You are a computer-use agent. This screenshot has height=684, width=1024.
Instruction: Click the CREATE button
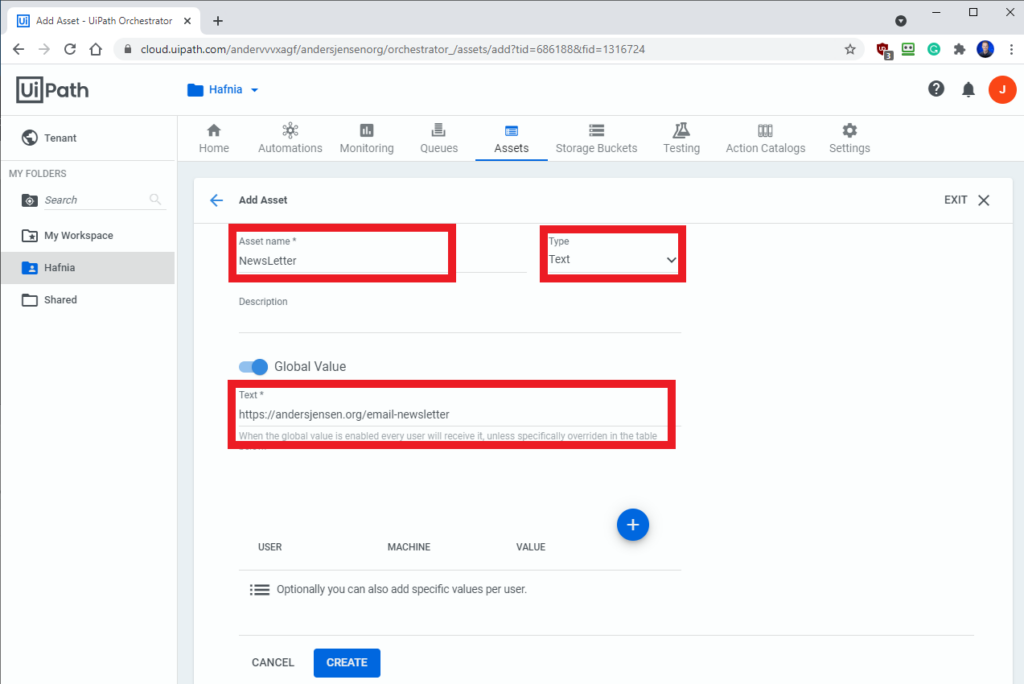(347, 662)
